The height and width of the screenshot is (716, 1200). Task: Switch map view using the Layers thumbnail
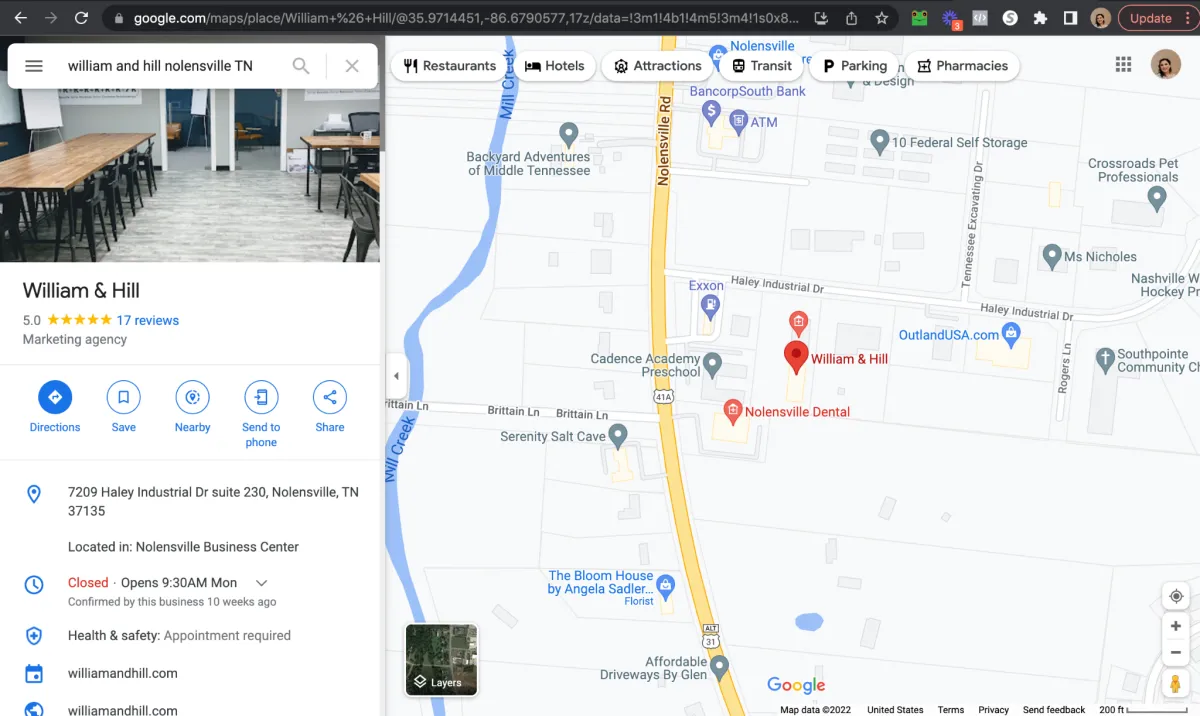pos(441,660)
